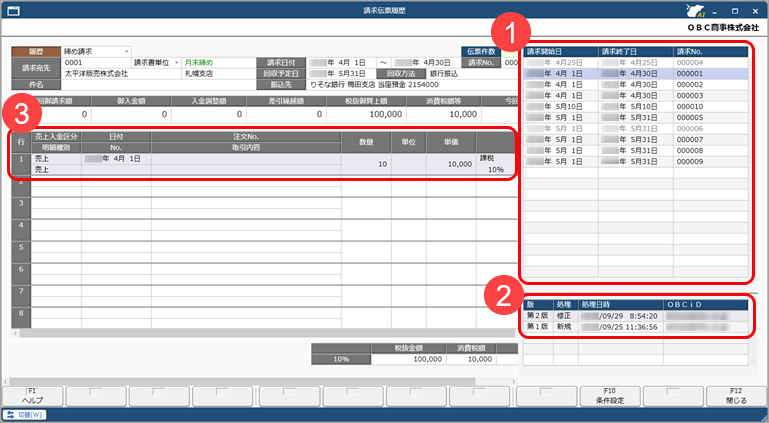Select 第2版 修正 history row

[x=636, y=316]
